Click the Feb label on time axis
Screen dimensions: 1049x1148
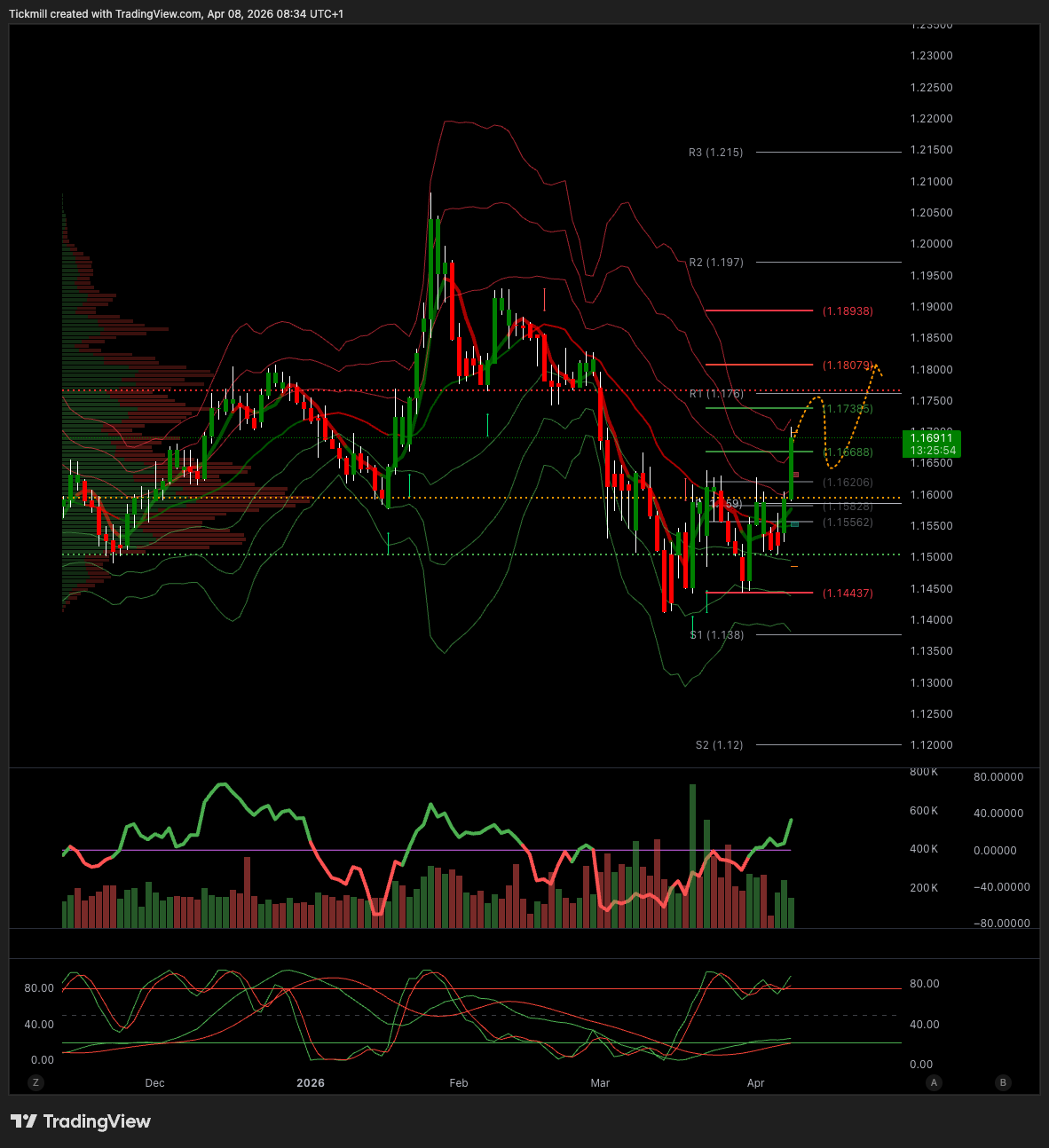(459, 1083)
